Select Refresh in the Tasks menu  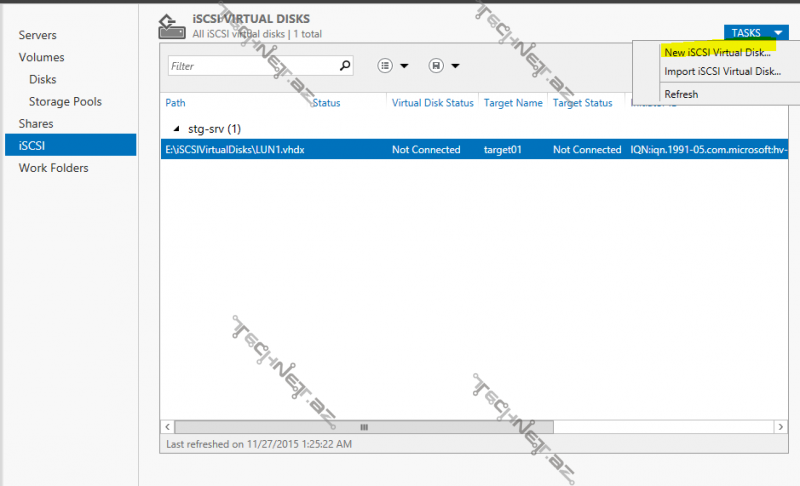click(681, 94)
